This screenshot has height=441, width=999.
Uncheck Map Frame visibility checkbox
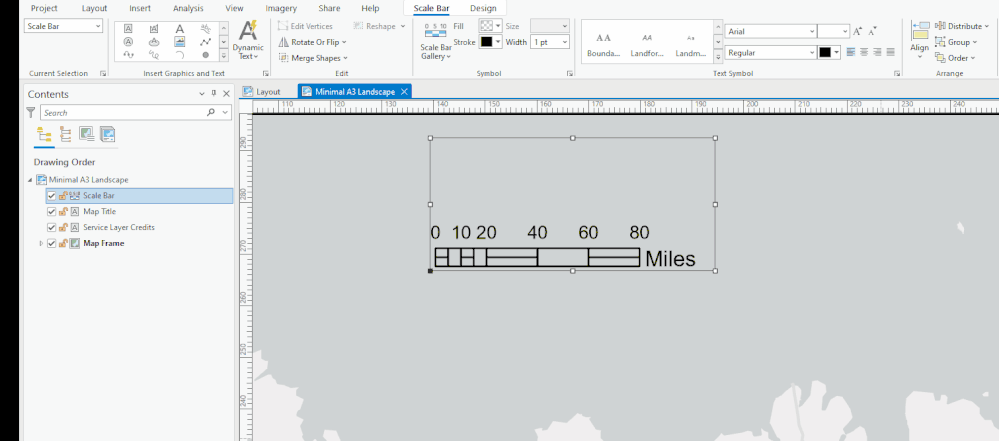point(52,243)
